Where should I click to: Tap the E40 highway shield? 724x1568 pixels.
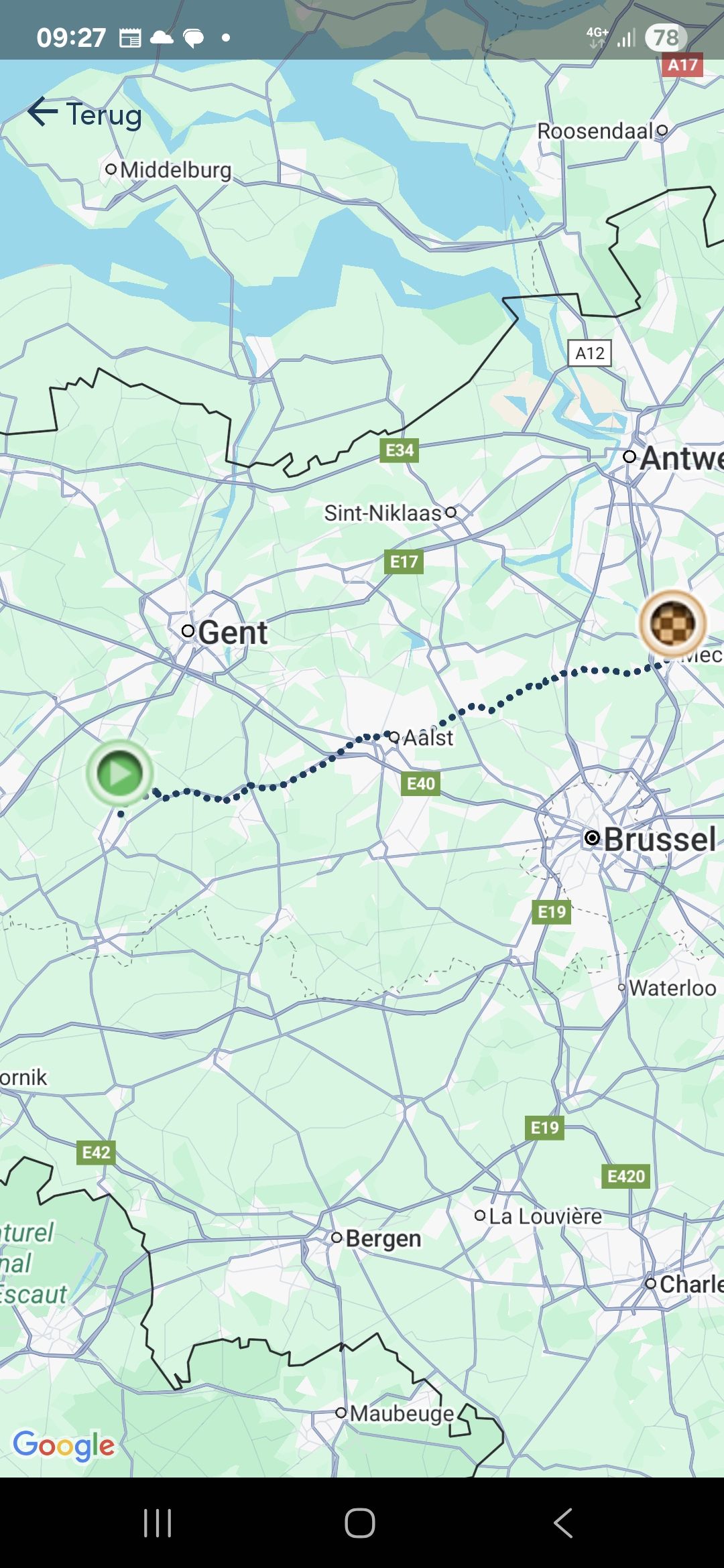(x=421, y=783)
